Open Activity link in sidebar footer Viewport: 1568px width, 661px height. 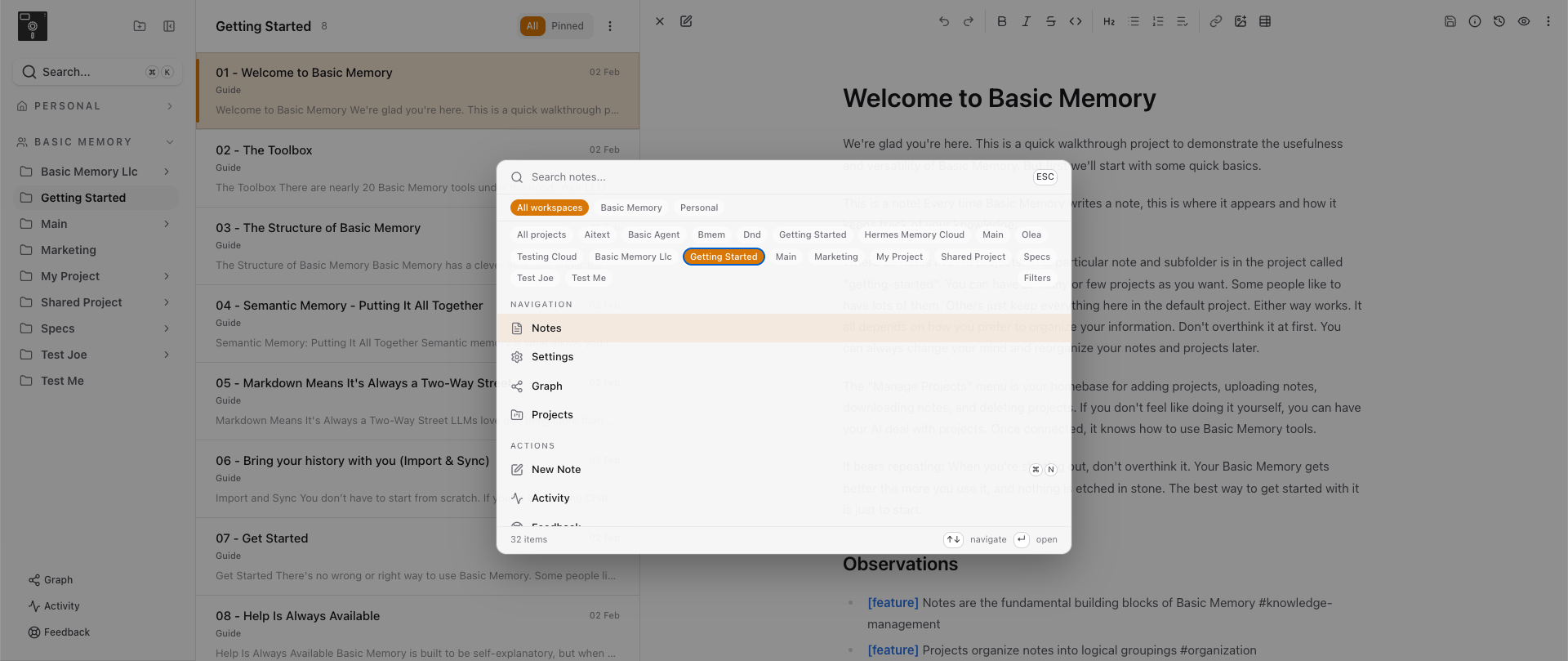[x=54, y=606]
